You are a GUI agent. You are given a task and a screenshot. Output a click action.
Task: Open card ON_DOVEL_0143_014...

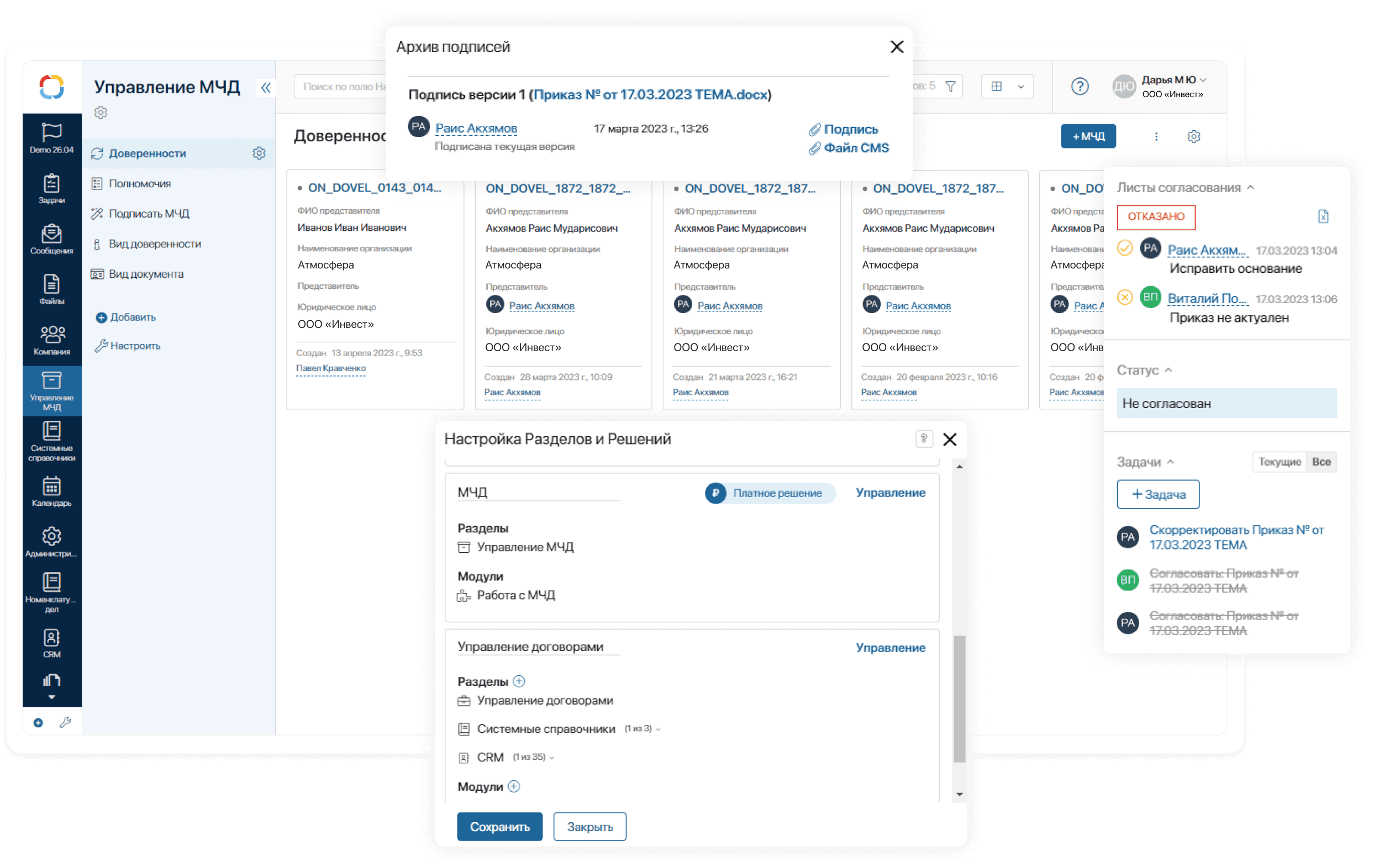[375, 188]
